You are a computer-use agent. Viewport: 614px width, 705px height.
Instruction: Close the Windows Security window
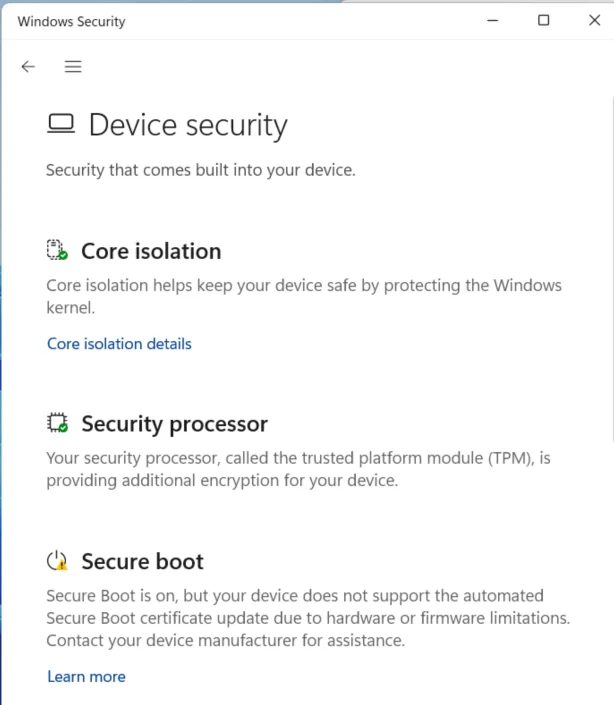click(x=594, y=20)
